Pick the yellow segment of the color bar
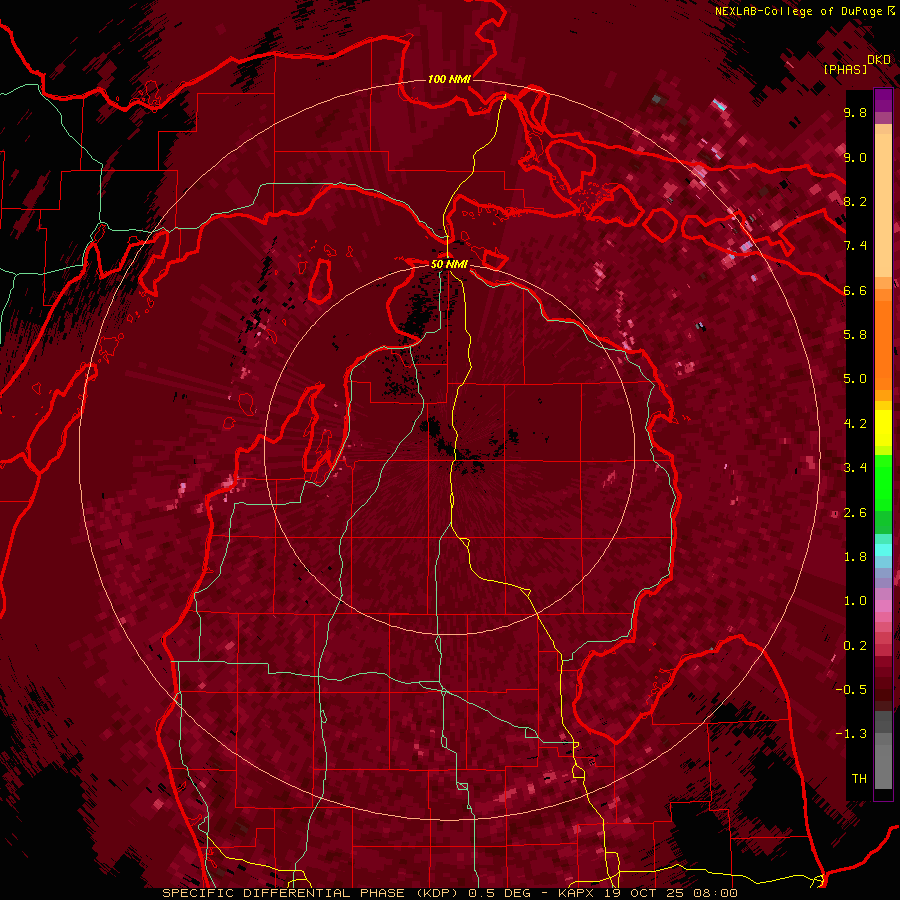The height and width of the screenshot is (900, 900). point(883,428)
